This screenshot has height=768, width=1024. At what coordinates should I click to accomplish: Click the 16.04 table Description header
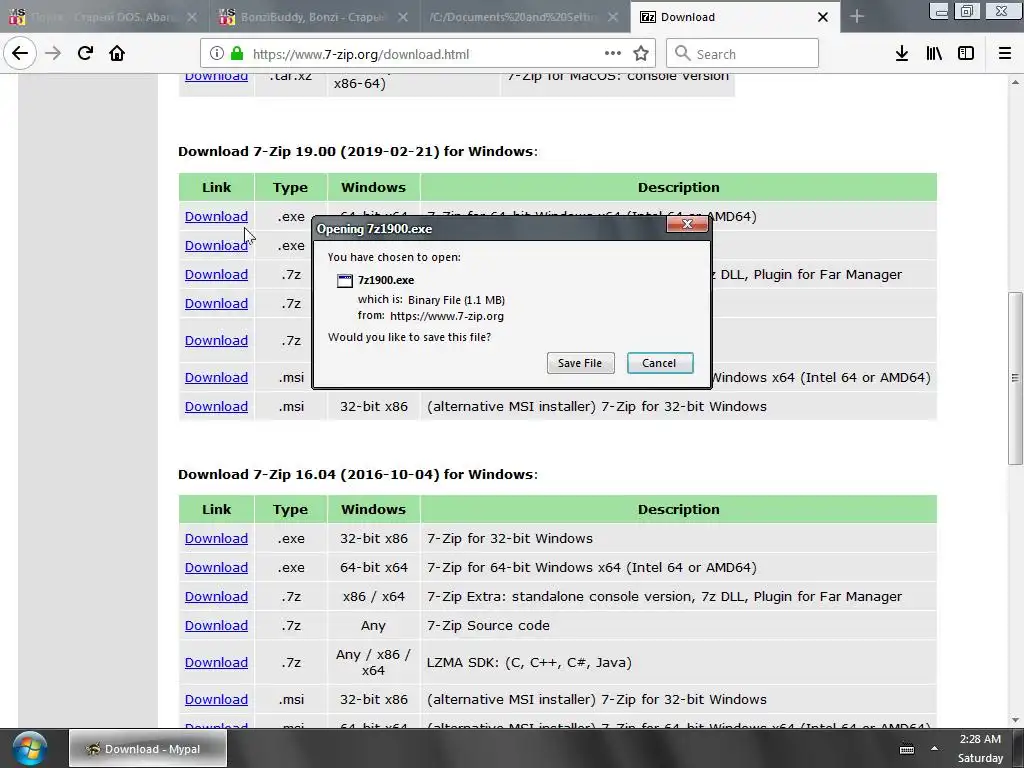point(679,509)
